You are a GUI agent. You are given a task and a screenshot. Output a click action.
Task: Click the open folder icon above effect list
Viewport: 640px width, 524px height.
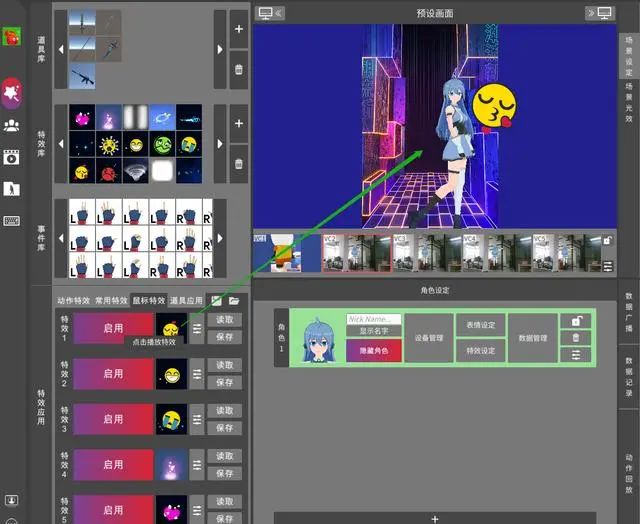pyautogui.click(x=234, y=301)
